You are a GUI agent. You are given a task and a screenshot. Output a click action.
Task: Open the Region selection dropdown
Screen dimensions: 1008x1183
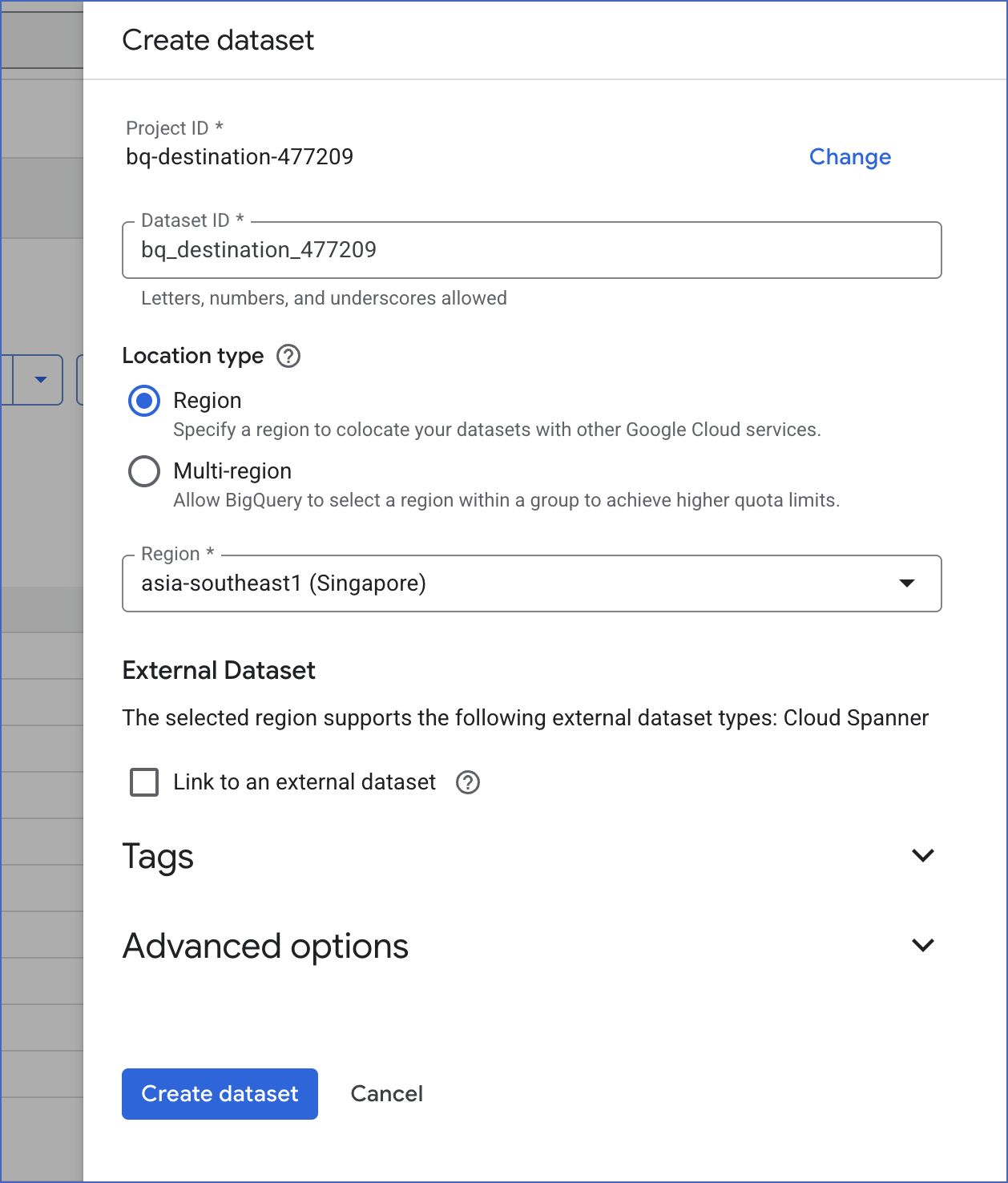531,583
